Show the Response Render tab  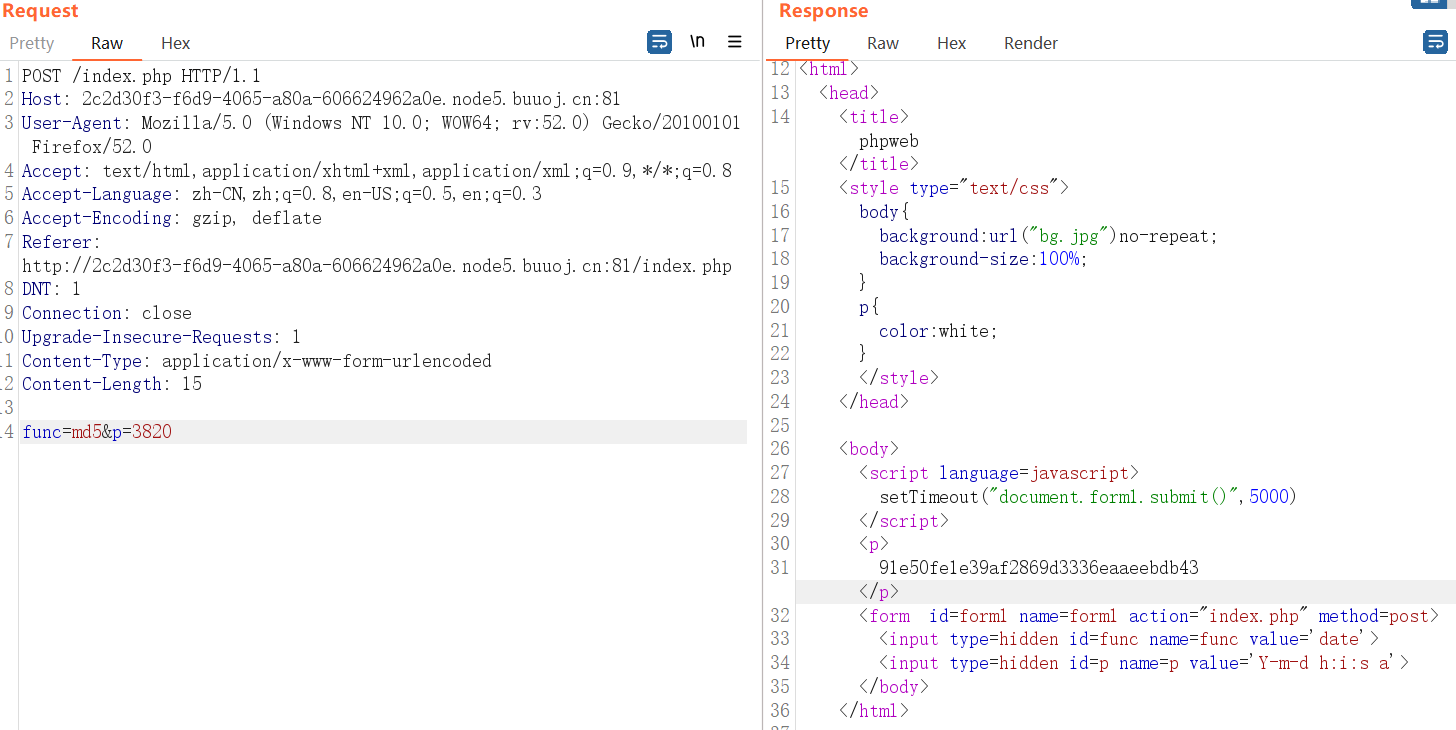(x=1031, y=43)
